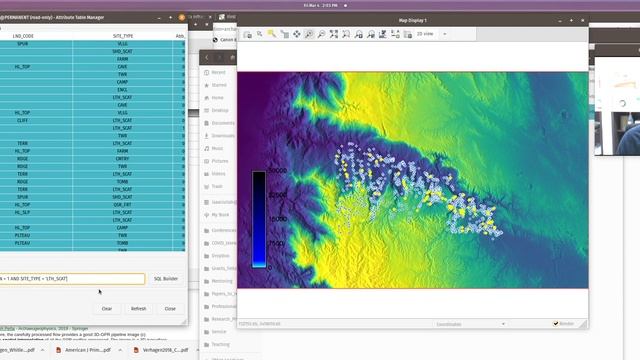Select the OSR_FRT site type cell
This screenshot has width=640, height=360.
(122, 205)
